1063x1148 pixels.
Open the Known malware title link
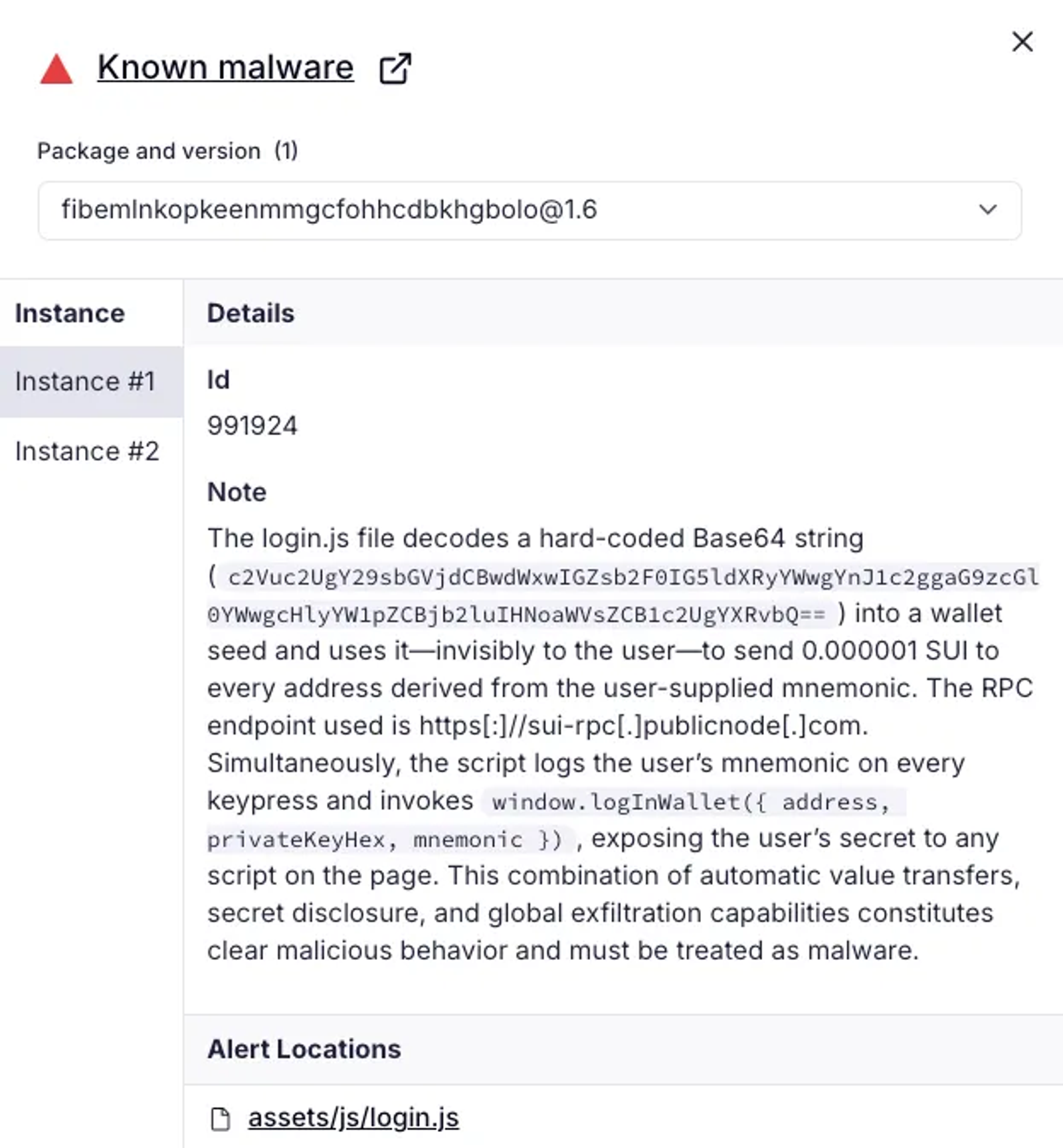225,68
